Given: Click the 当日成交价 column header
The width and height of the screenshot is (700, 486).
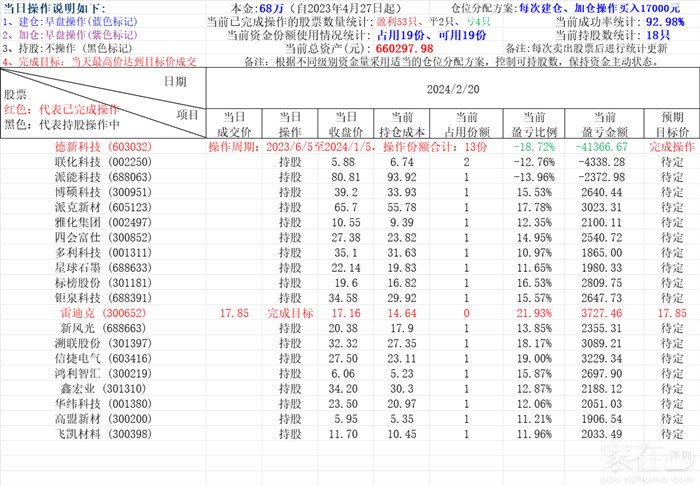Looking at the screenshot, I should coord(232,124).
